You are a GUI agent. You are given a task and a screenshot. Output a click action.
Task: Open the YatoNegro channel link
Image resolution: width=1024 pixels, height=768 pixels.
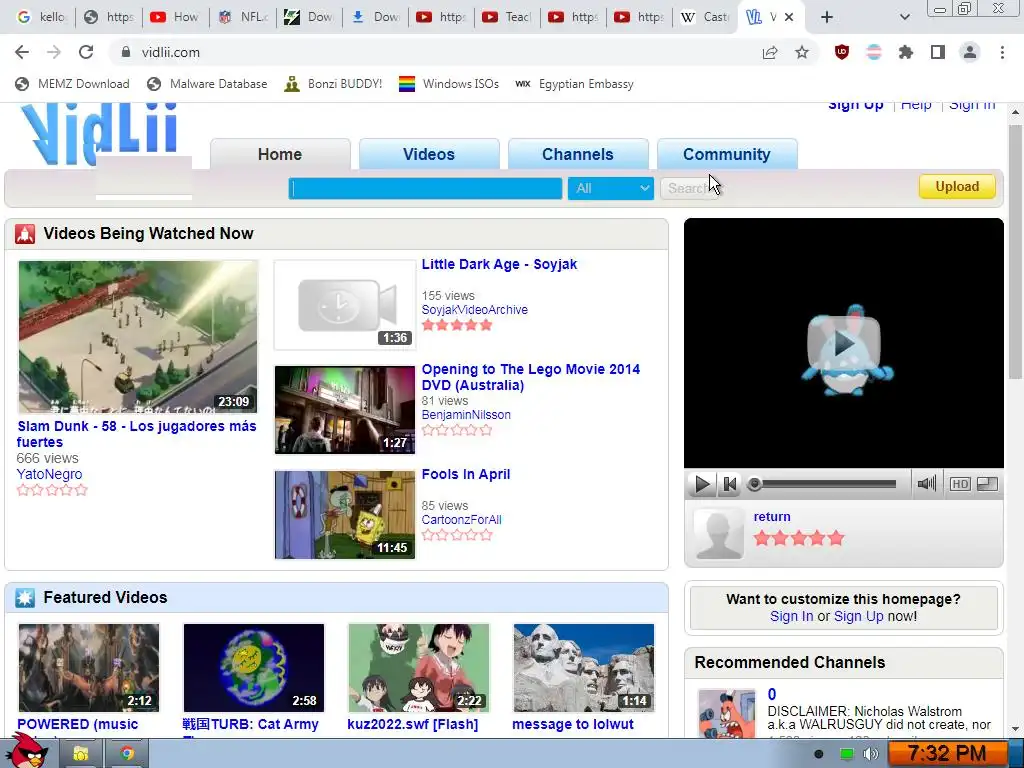[49, 474]
